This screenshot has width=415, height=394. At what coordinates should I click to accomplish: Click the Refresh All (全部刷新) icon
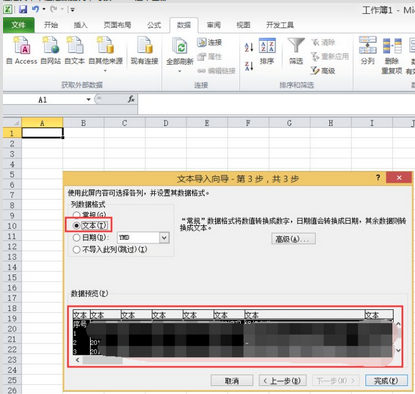point(180,46)
